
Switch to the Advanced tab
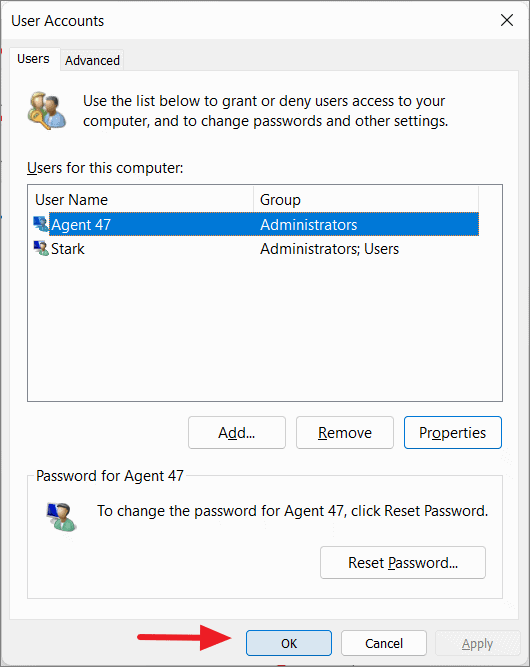click(92, 60)
